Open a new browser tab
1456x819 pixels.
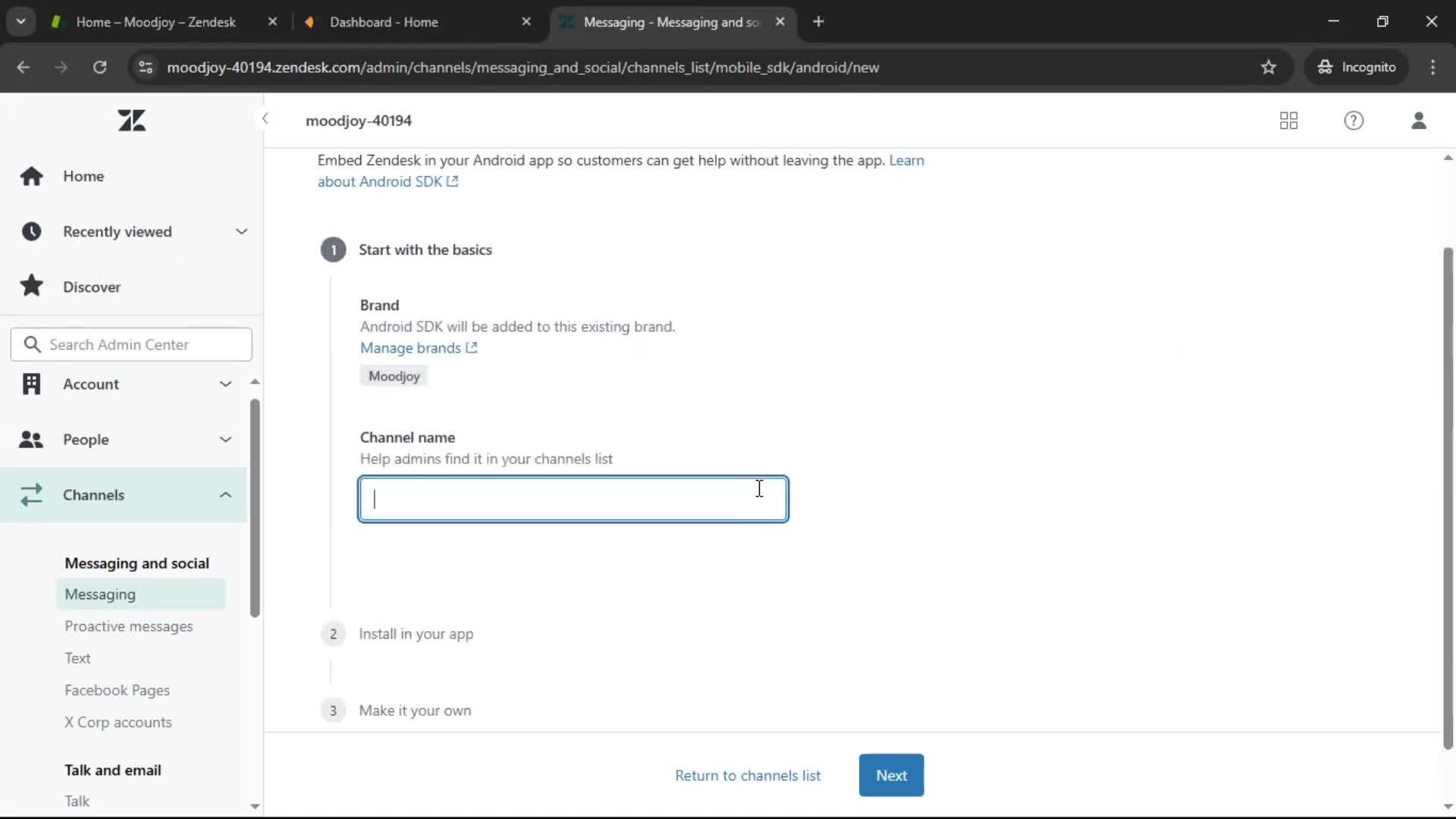click(x=818, y=21)
